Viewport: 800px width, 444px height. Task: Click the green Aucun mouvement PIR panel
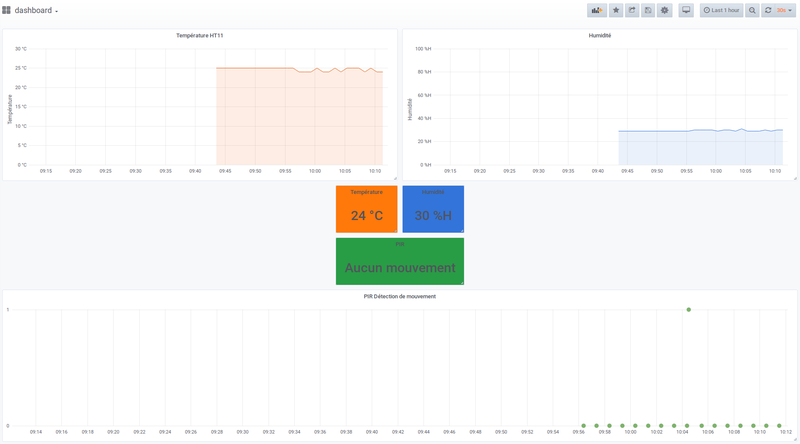pos(399,267)
